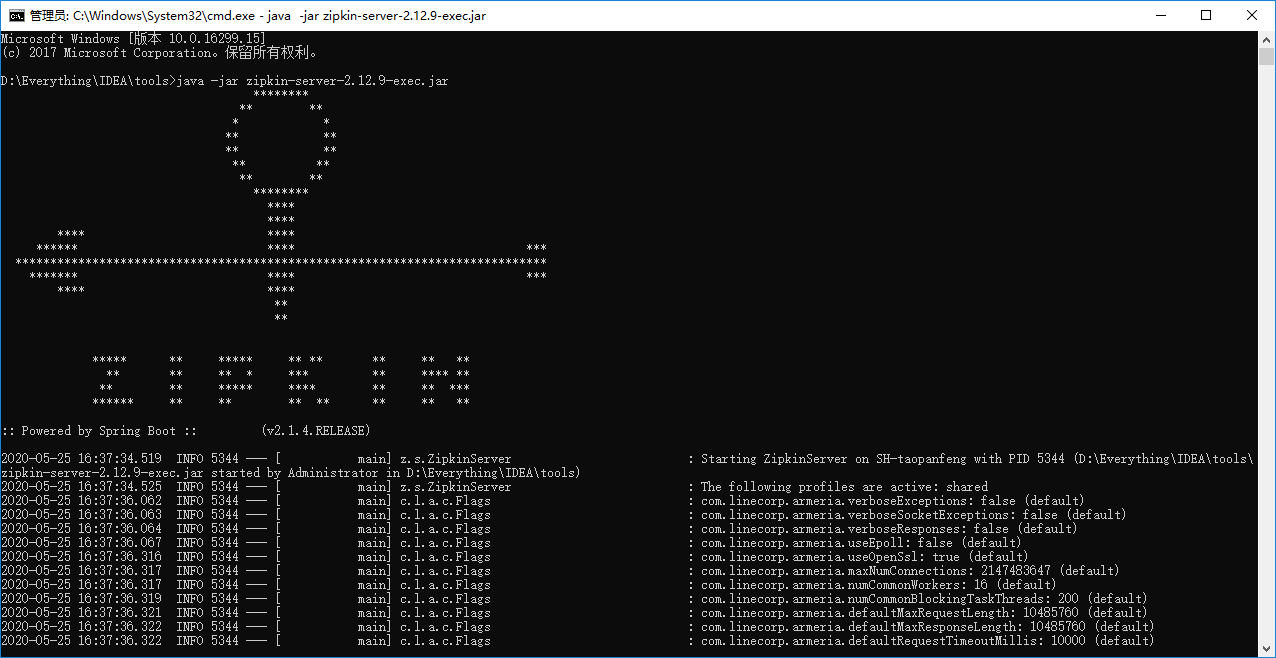
Task: Click the defaultRequestTimeoutMillis: 10000 log line
Action: (x=577, y=640)
